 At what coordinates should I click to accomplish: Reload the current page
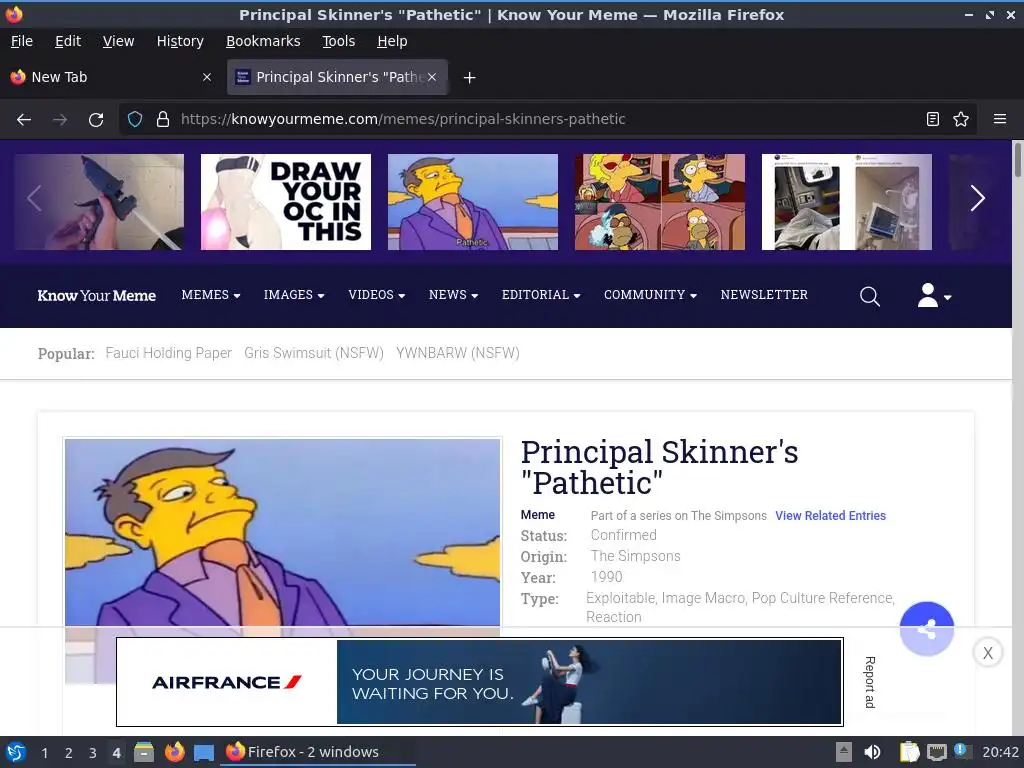point(96,120)
